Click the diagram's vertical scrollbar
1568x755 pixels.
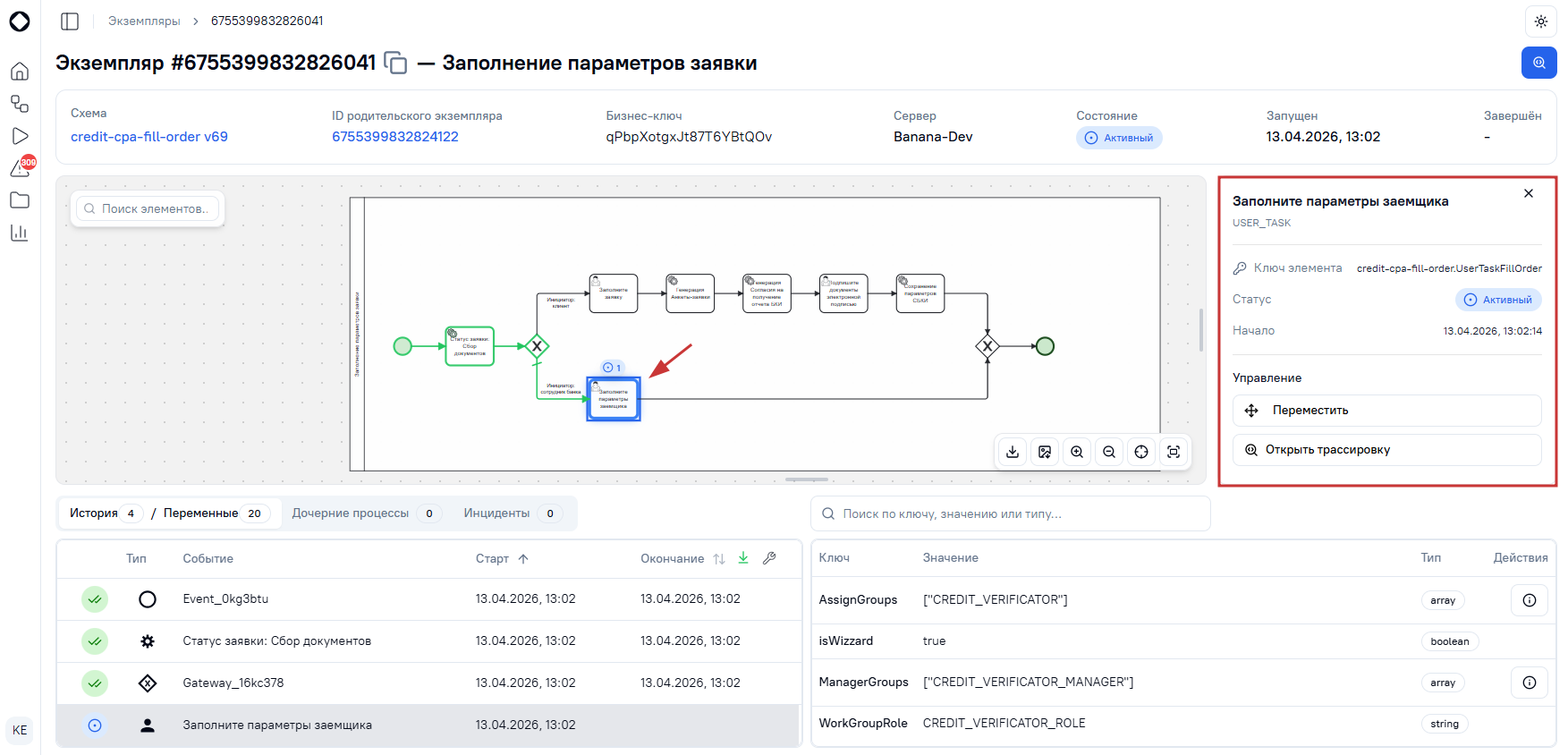(x=1200, y=330)
